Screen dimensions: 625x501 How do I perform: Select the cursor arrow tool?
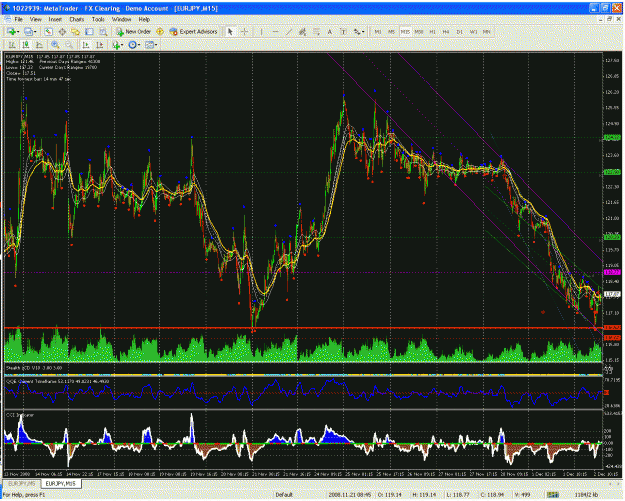pyautogui.click(x=230, y=32)
